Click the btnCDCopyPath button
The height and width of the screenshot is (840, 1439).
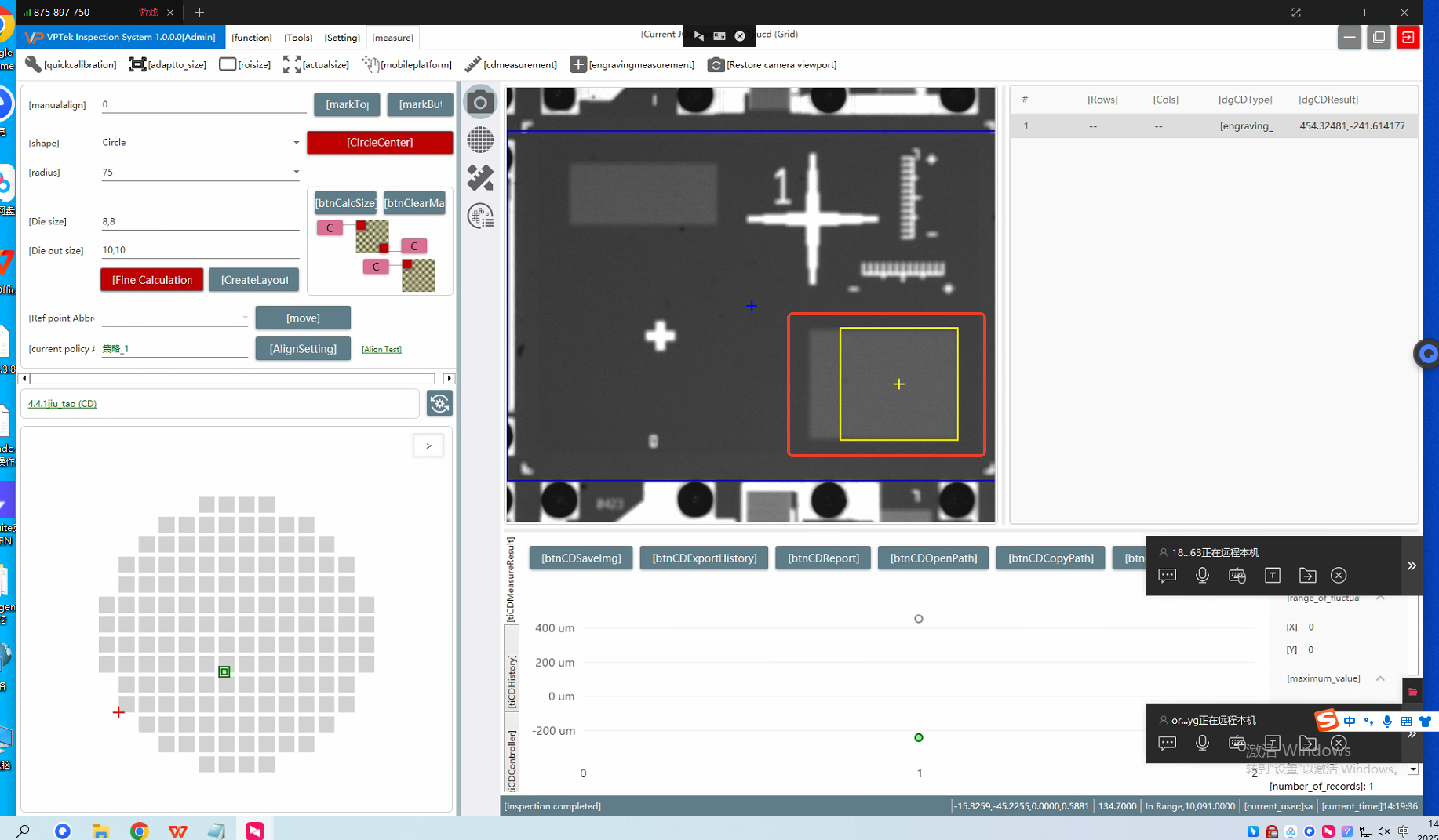[1051, 558]
